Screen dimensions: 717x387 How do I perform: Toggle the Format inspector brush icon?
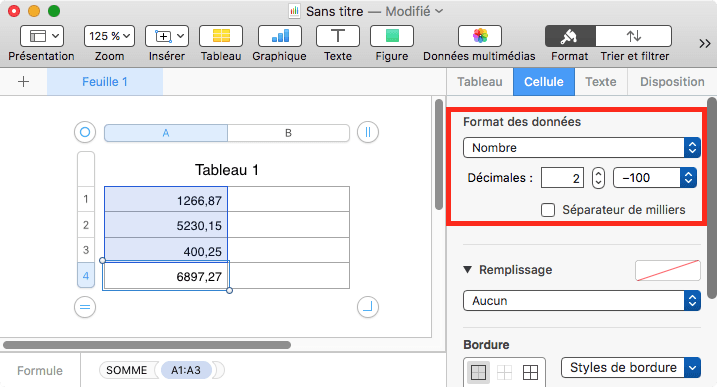(x=570, y=36)
